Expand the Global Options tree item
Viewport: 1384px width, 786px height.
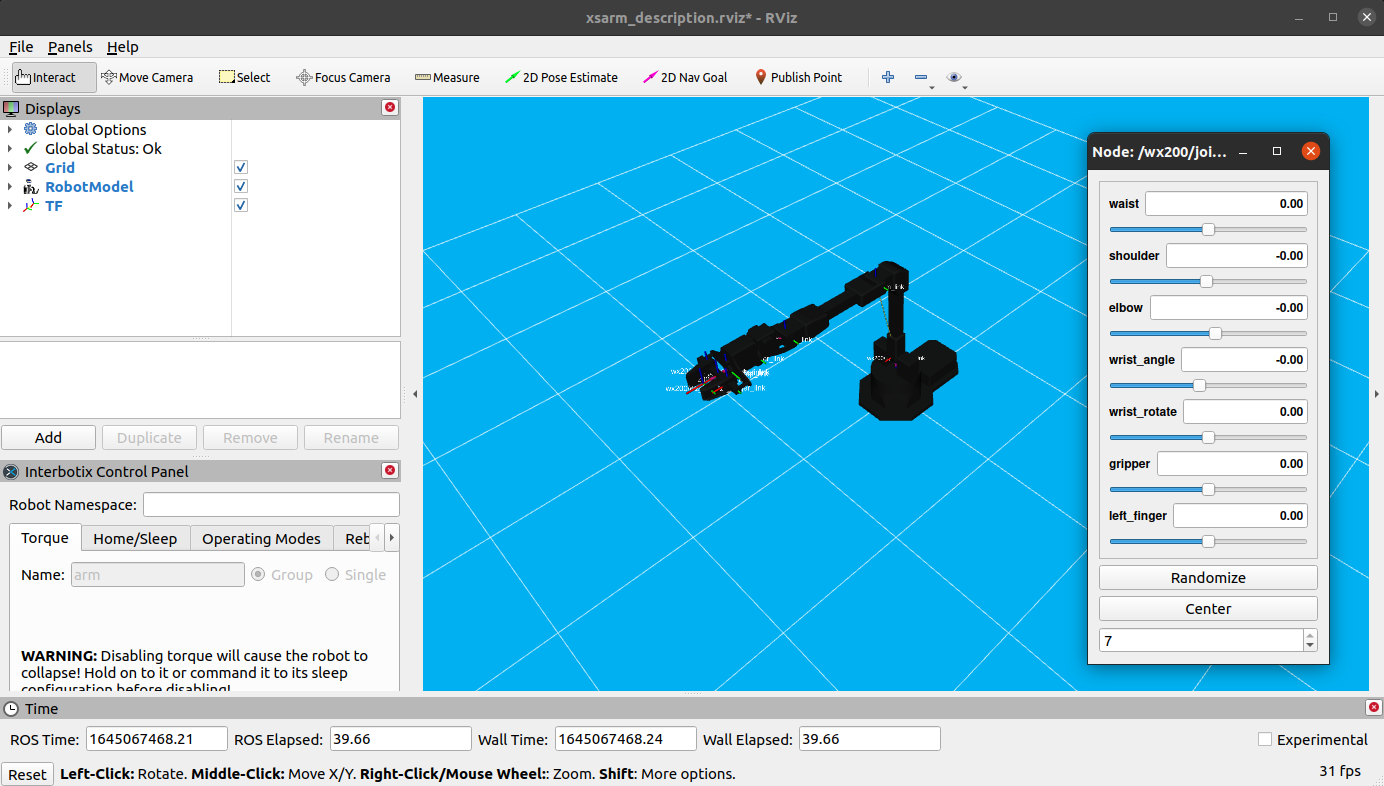pos(10,129)
